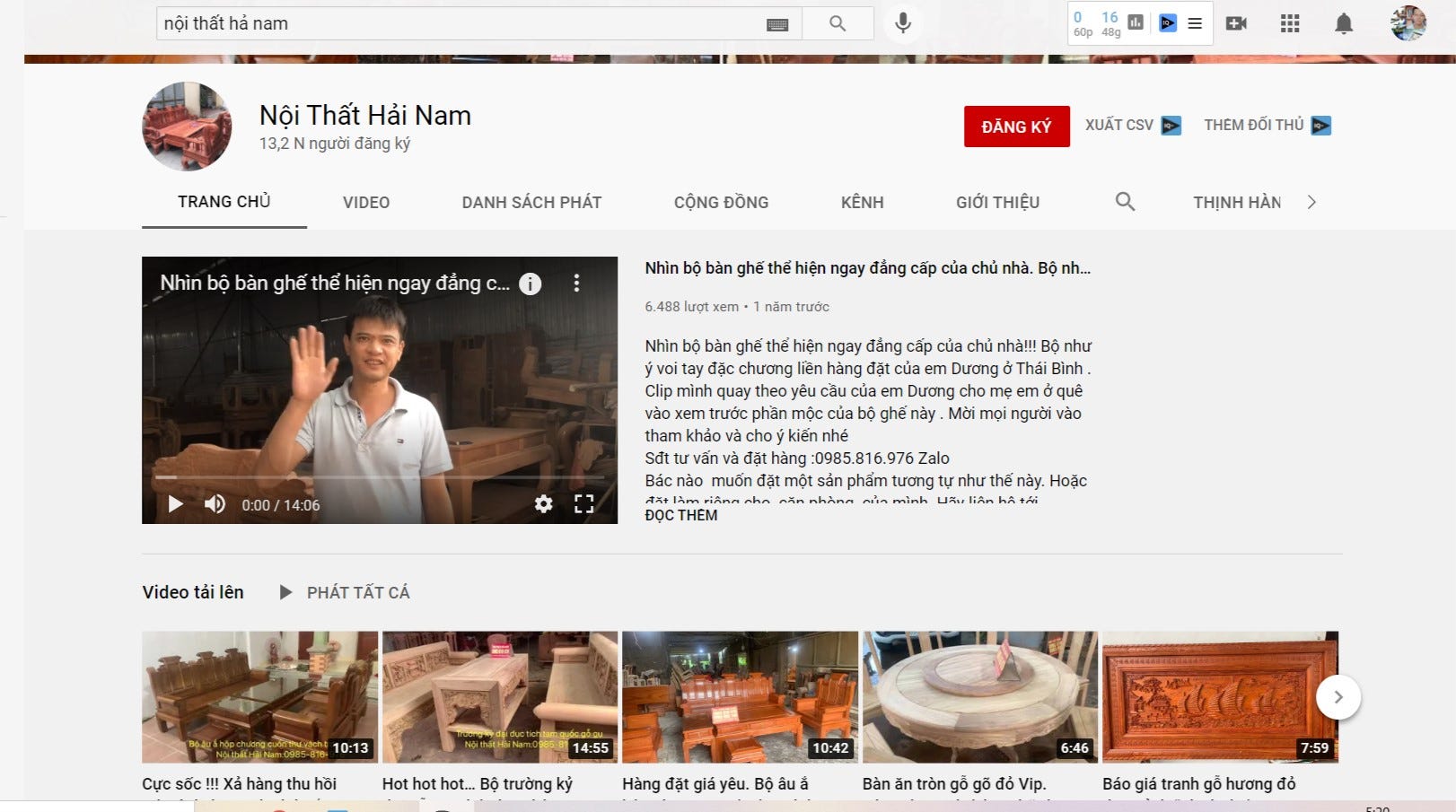The width and height of the screenshot is (1456, 812).
Task: Toggle fullscreen on the featured video
Action: pyautogui.click(x=583, y=504)
